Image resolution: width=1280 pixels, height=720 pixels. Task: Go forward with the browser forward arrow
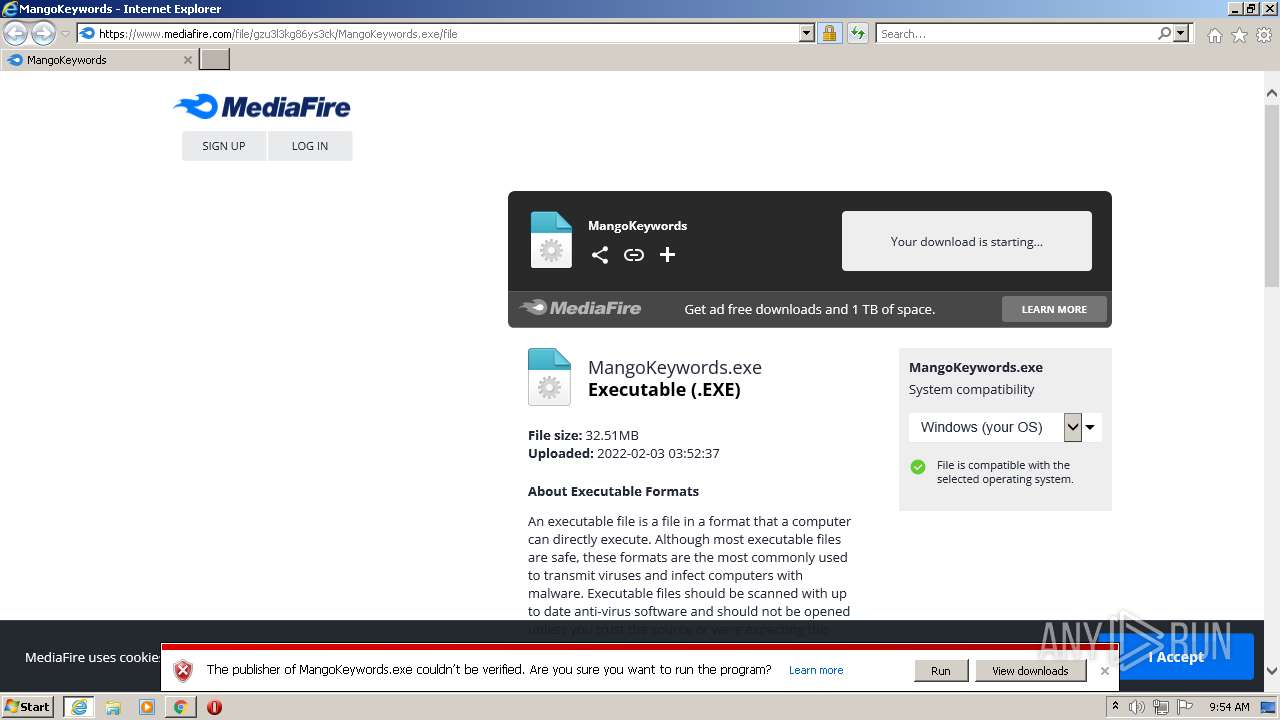43,33
